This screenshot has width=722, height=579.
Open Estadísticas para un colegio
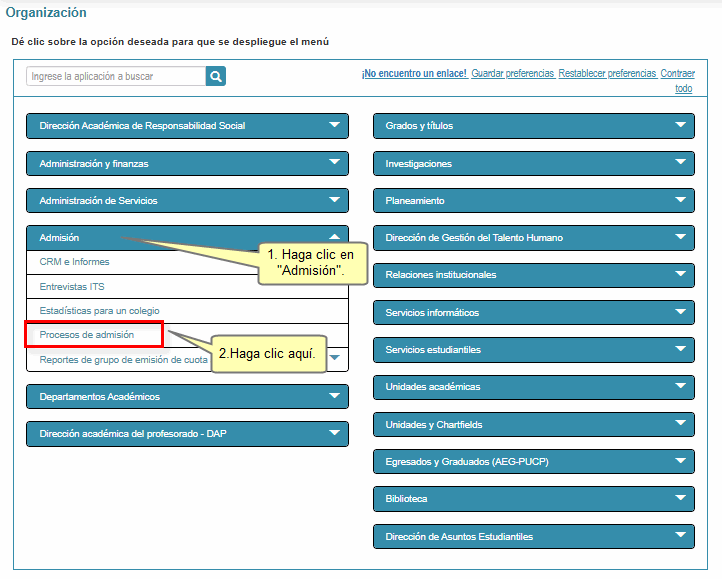coord(99,311)
